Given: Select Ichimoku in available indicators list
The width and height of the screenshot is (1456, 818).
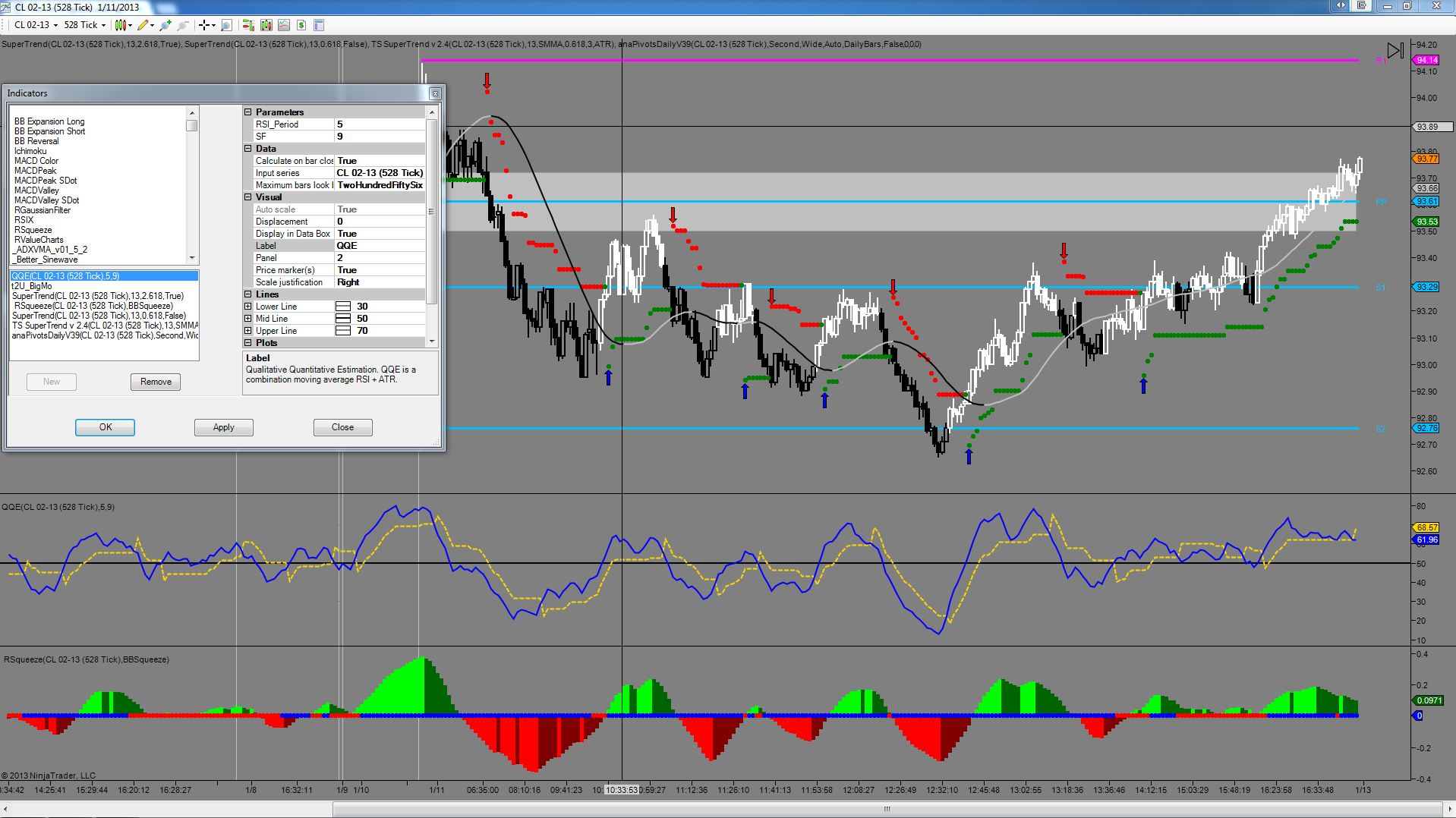Looking at the screenshot, I should point(30,151).
